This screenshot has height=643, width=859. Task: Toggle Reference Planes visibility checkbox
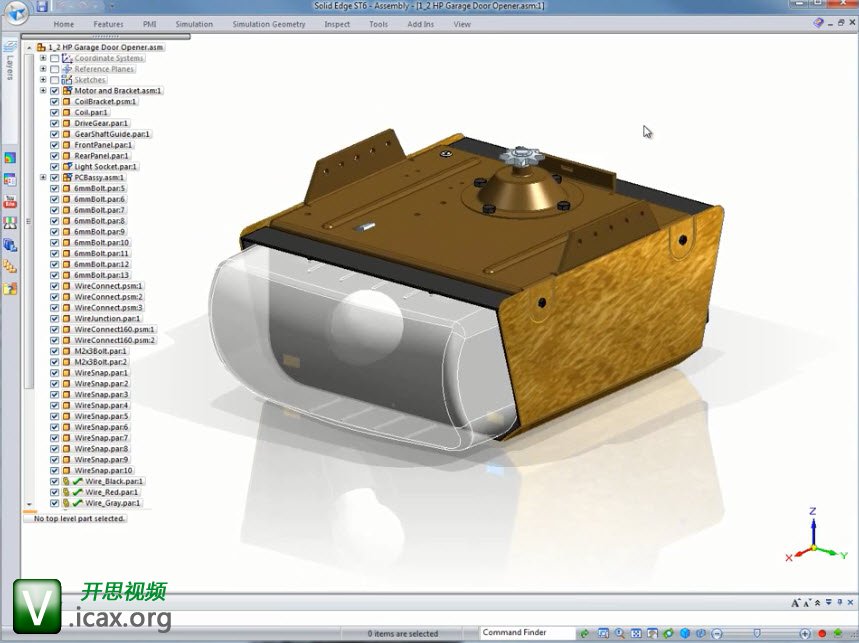click(55, 69)
